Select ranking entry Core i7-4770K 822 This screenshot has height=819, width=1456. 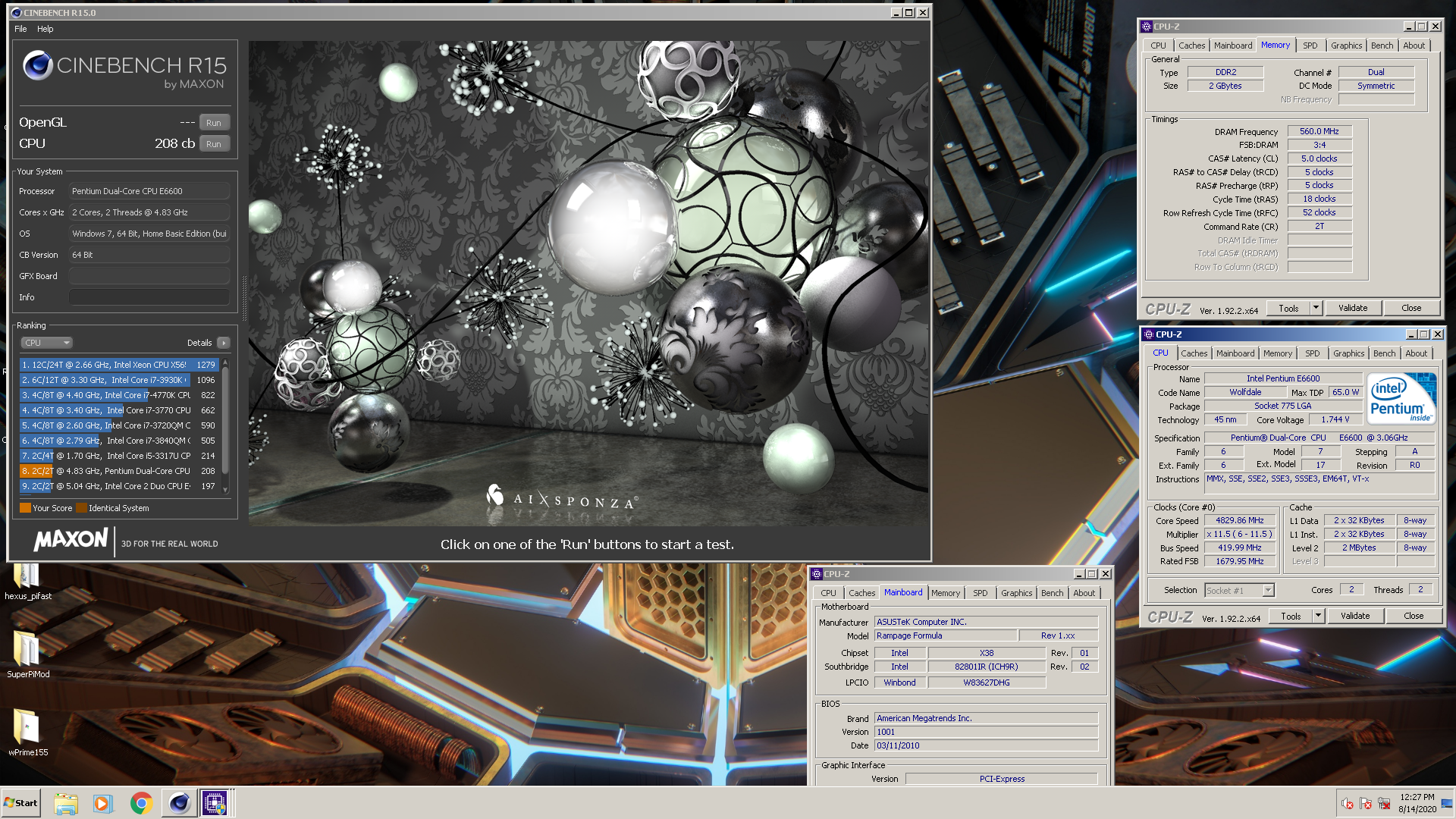click(x=119, y=395)
